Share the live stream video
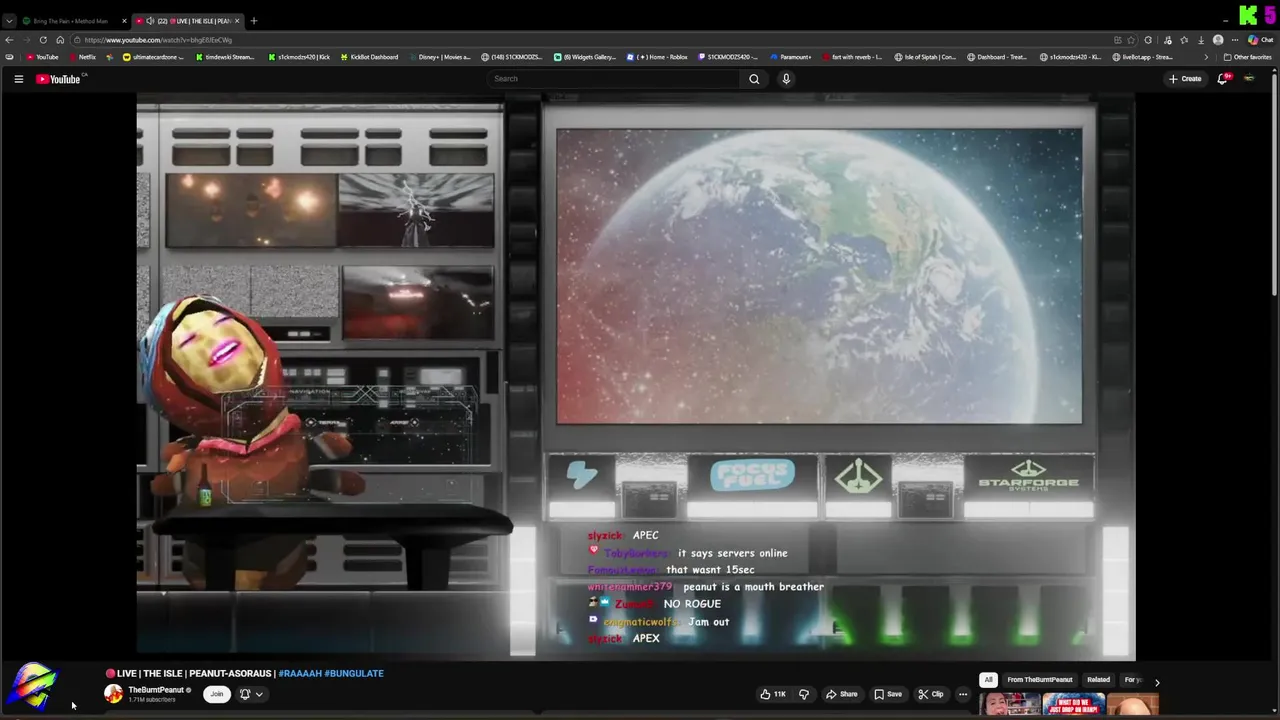Viewport: 1280px width, 720px height. tap(842, 694)
